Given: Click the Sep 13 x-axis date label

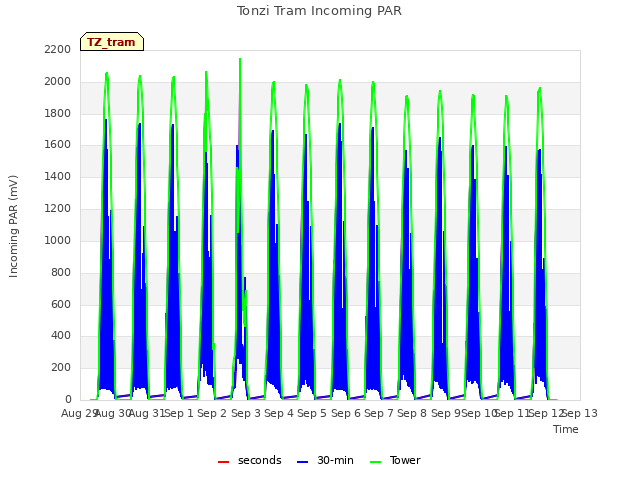Looking at the screenshot, I should tap(580, 413).
